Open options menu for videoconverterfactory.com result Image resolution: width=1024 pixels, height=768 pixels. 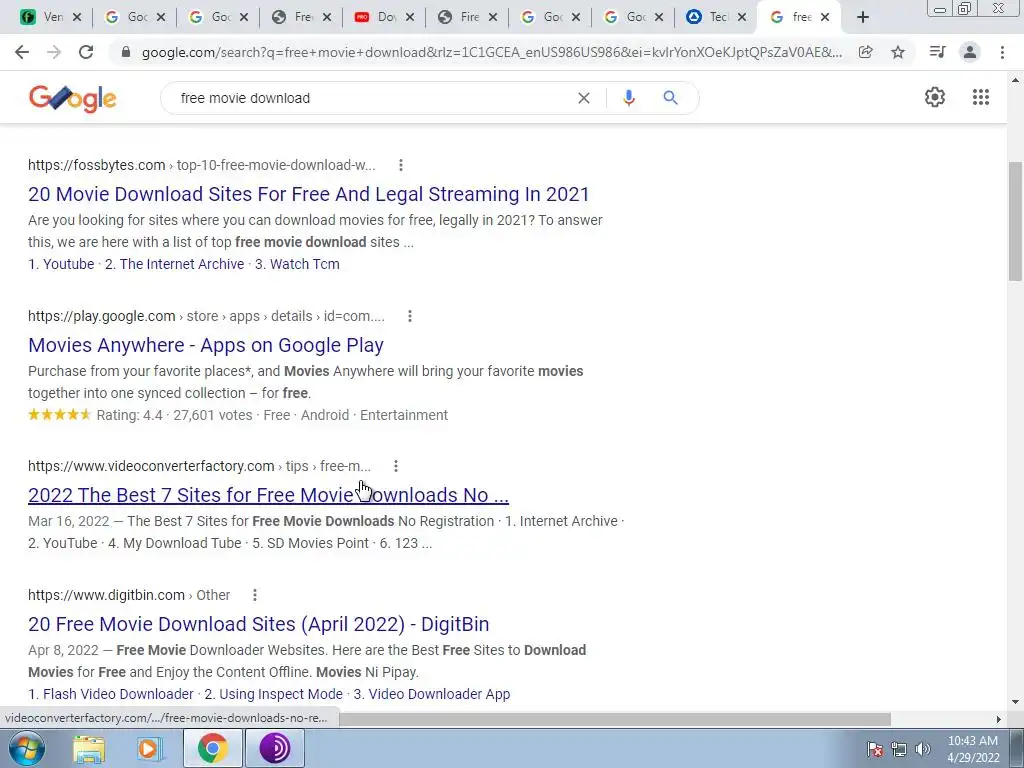[x=395, y=466]
